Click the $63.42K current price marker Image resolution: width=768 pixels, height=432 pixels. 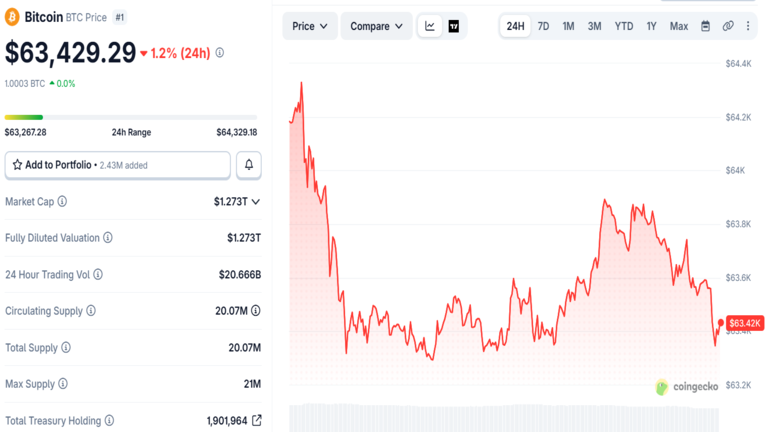(x=744, y=323)
